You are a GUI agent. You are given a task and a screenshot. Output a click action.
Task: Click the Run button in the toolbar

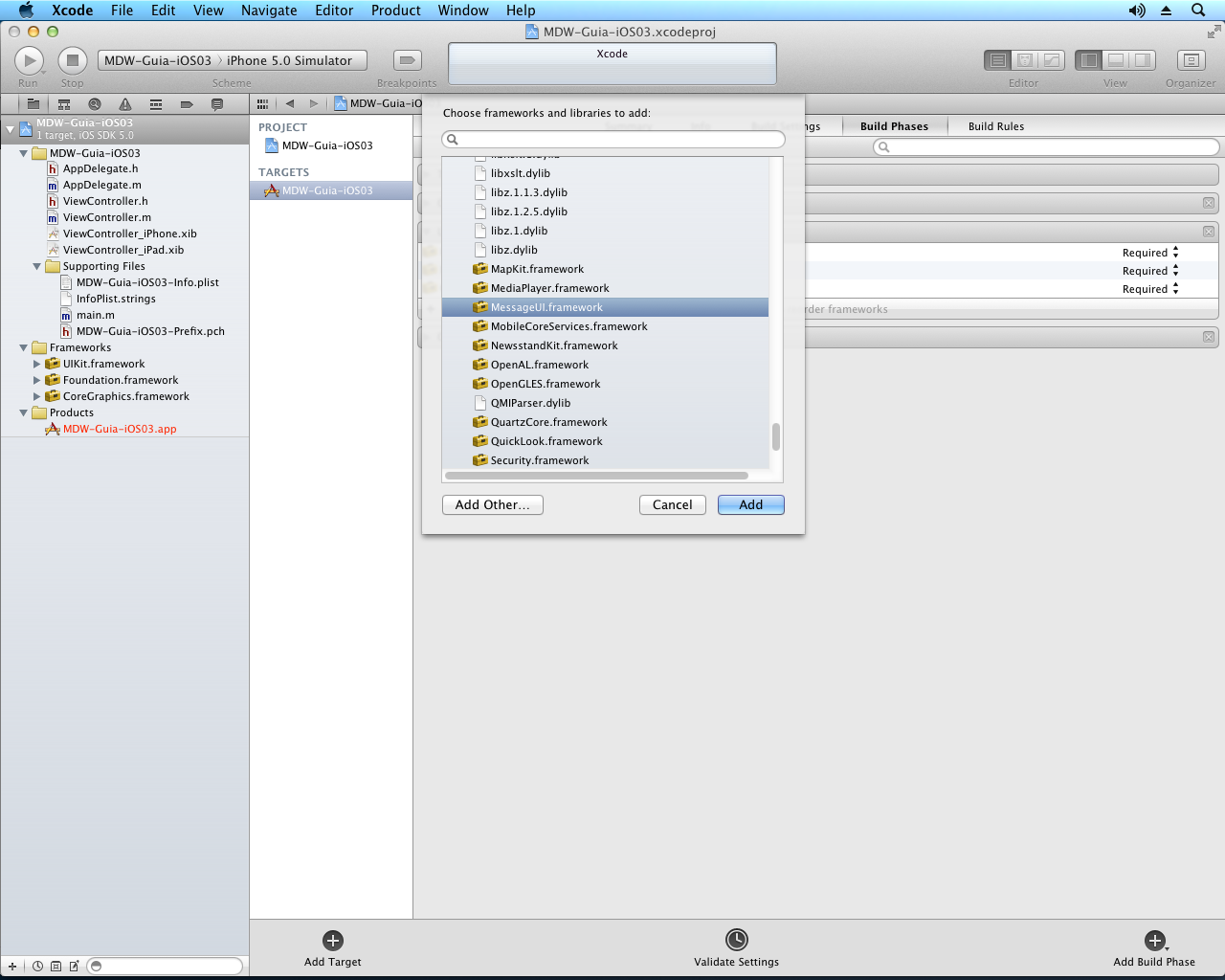[x=29, y=60]
